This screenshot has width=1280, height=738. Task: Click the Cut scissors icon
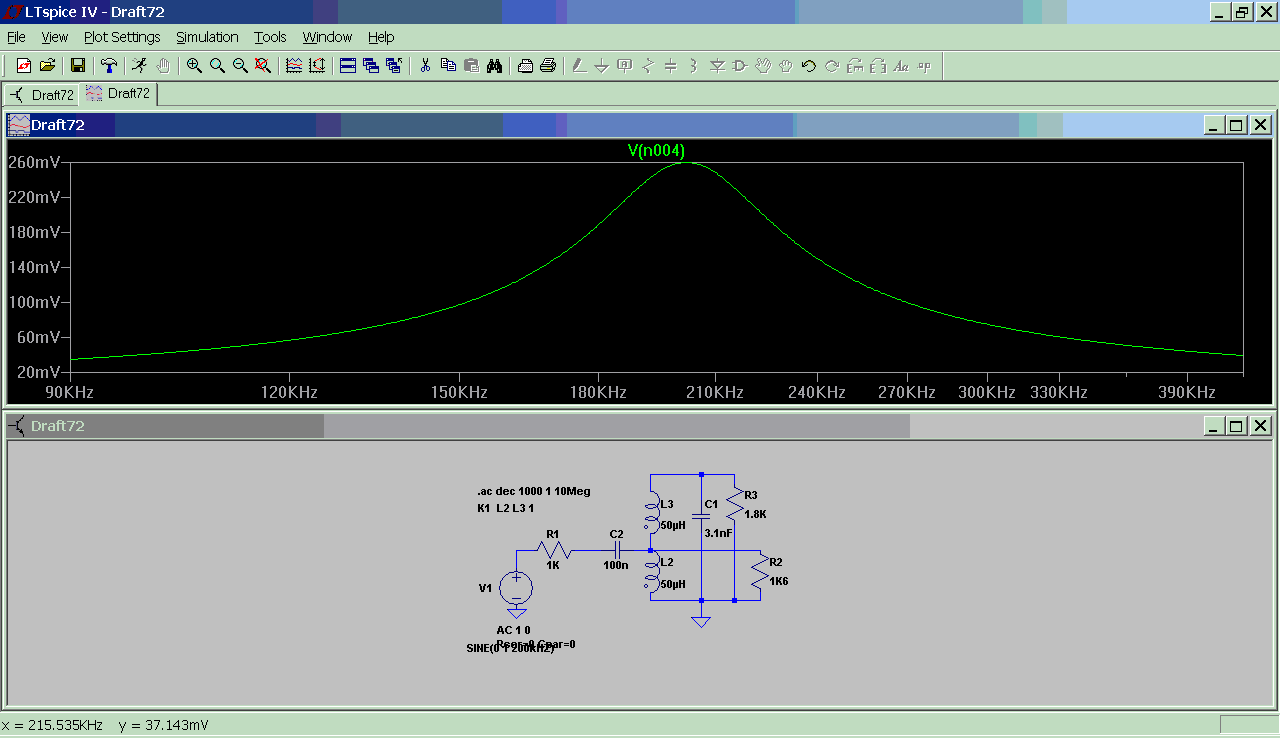pos(425,66)
